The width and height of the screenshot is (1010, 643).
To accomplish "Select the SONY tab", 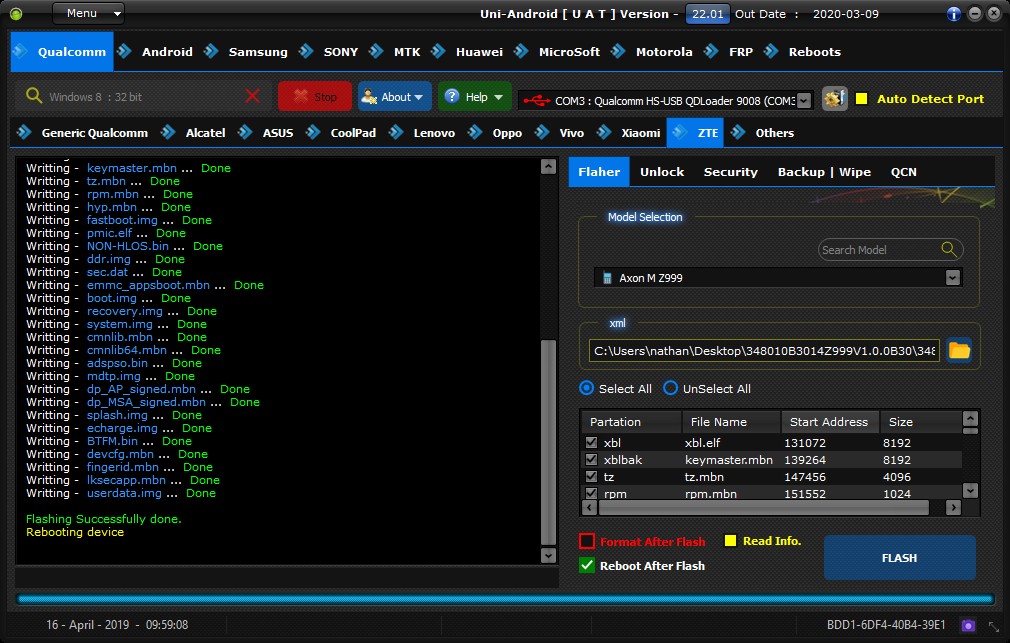I will tap(341, 52).
